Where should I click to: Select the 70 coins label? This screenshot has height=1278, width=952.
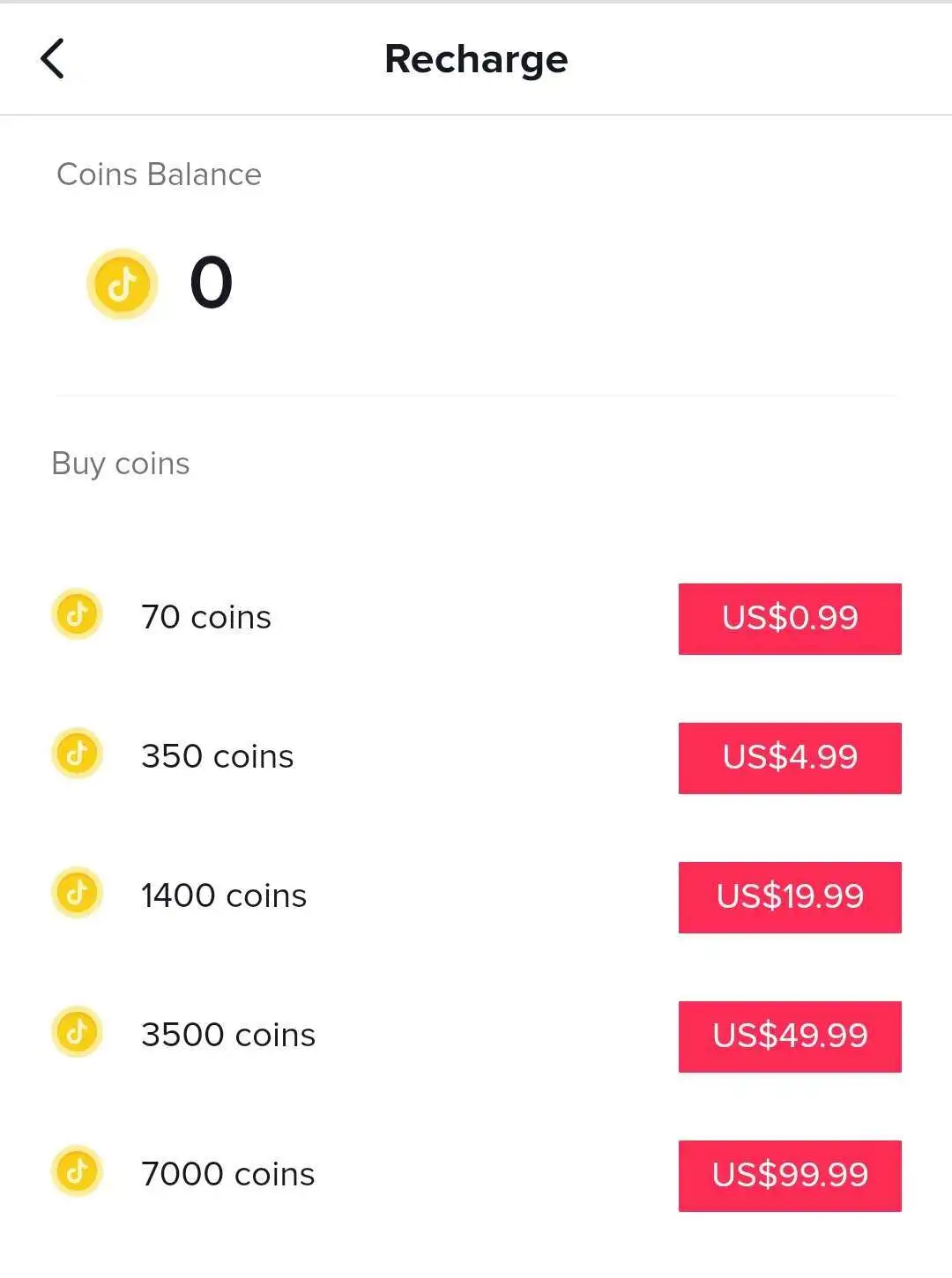click(x=206, y=617)
